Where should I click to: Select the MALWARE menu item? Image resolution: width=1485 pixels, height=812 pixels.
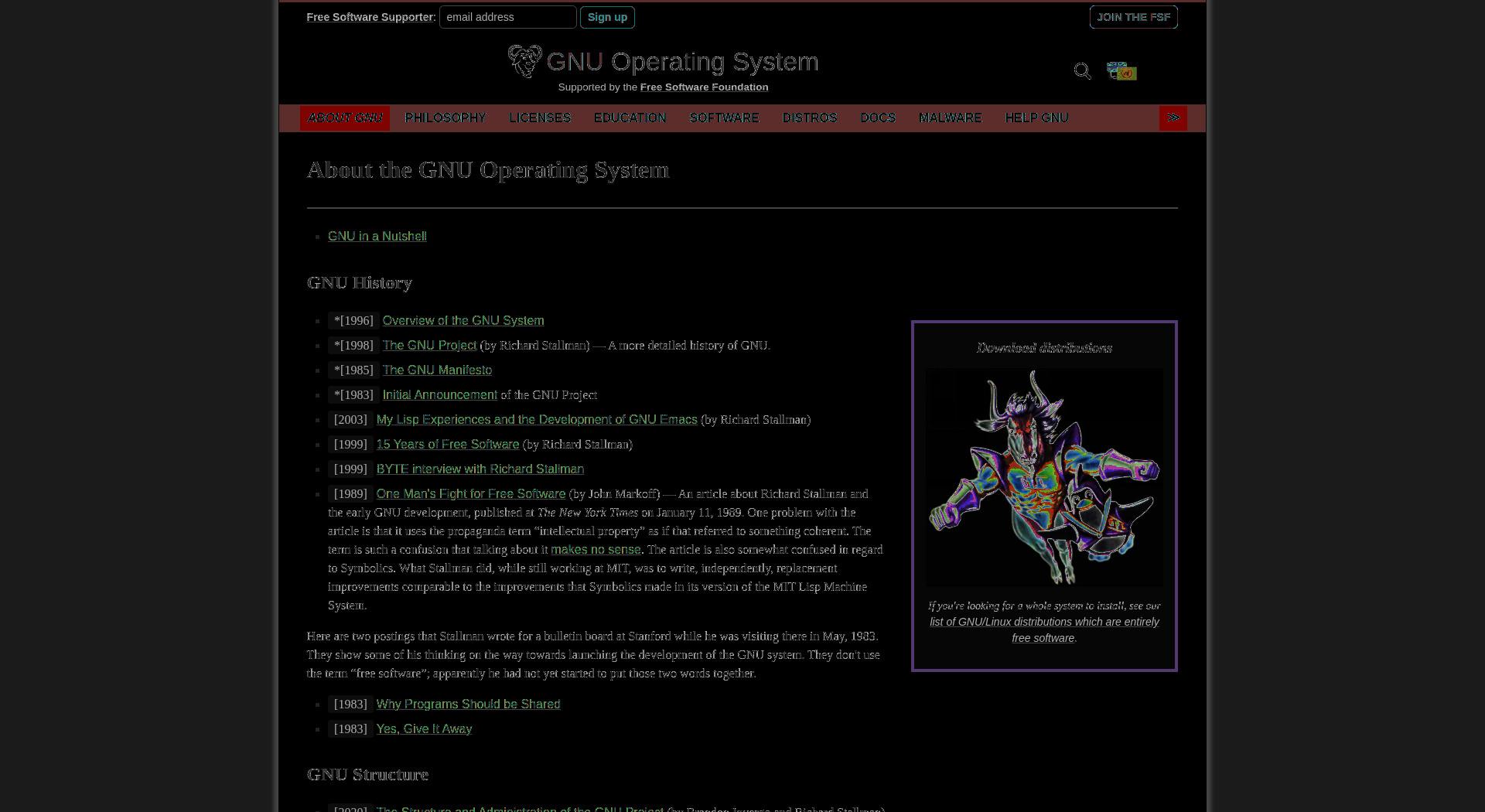950,118
